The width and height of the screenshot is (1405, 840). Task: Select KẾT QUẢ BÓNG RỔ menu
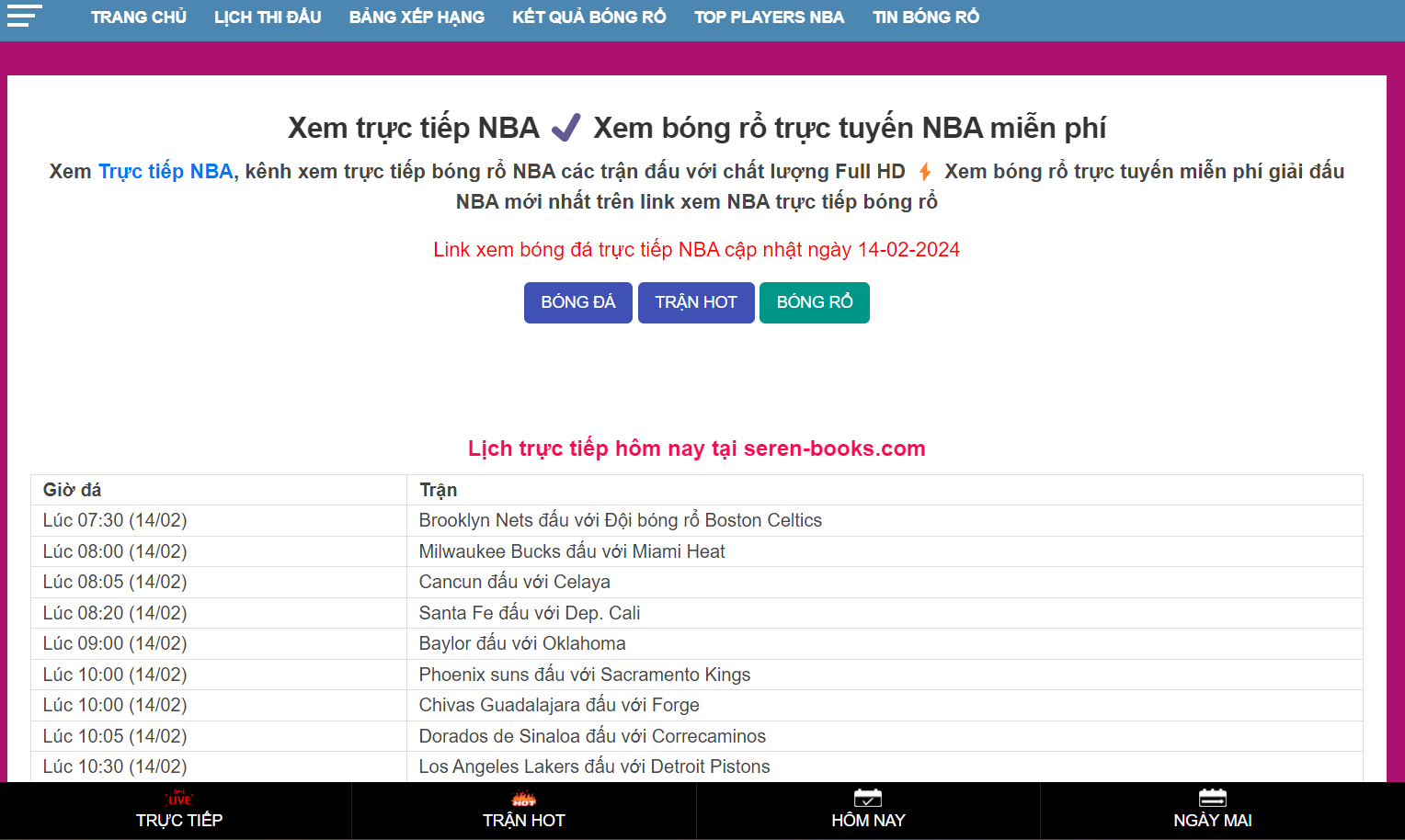(588, 17)
